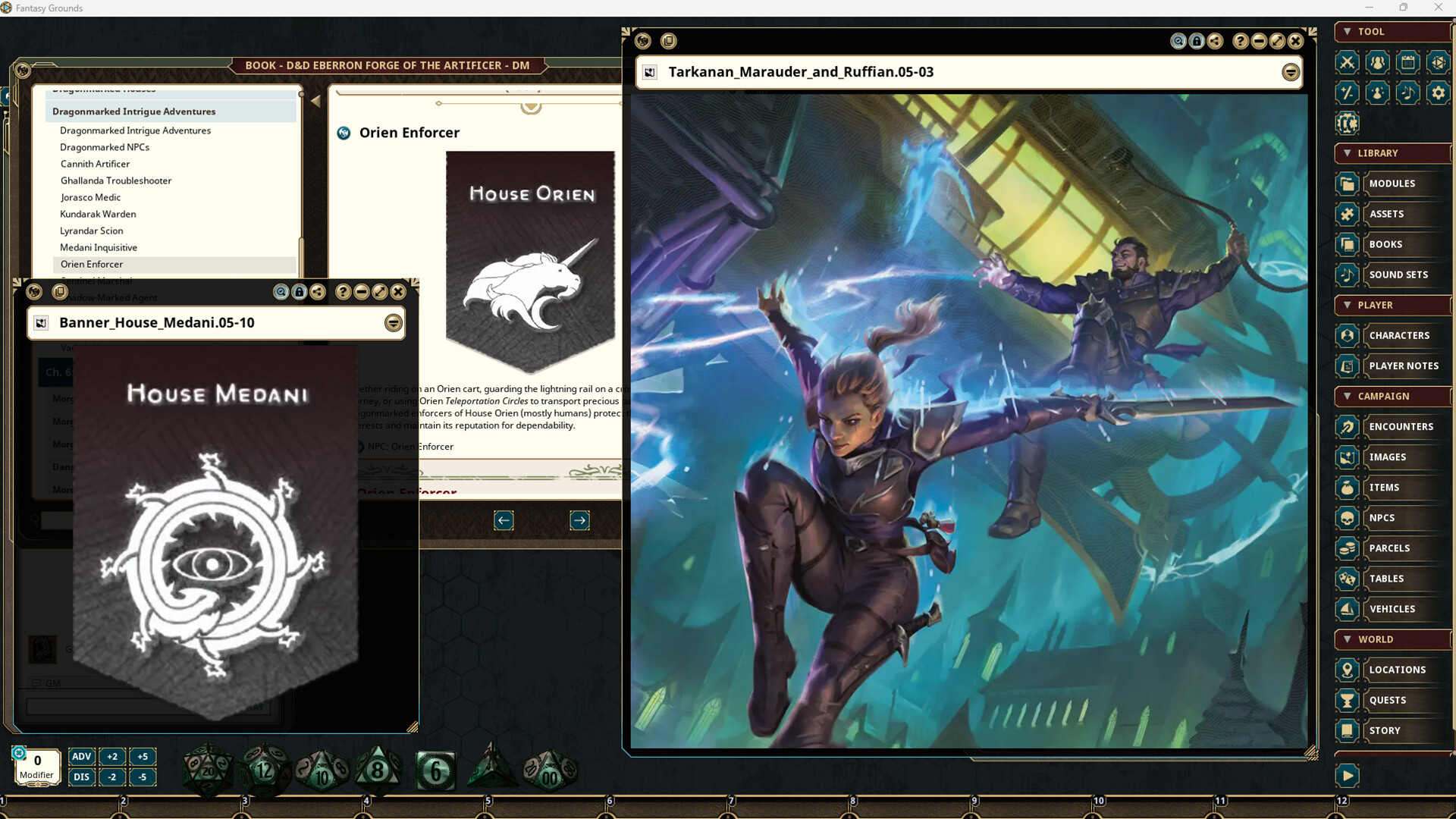Open the Options gear tool
This screenshot has height=819, width=1456.
click(x=1438, y=93)
